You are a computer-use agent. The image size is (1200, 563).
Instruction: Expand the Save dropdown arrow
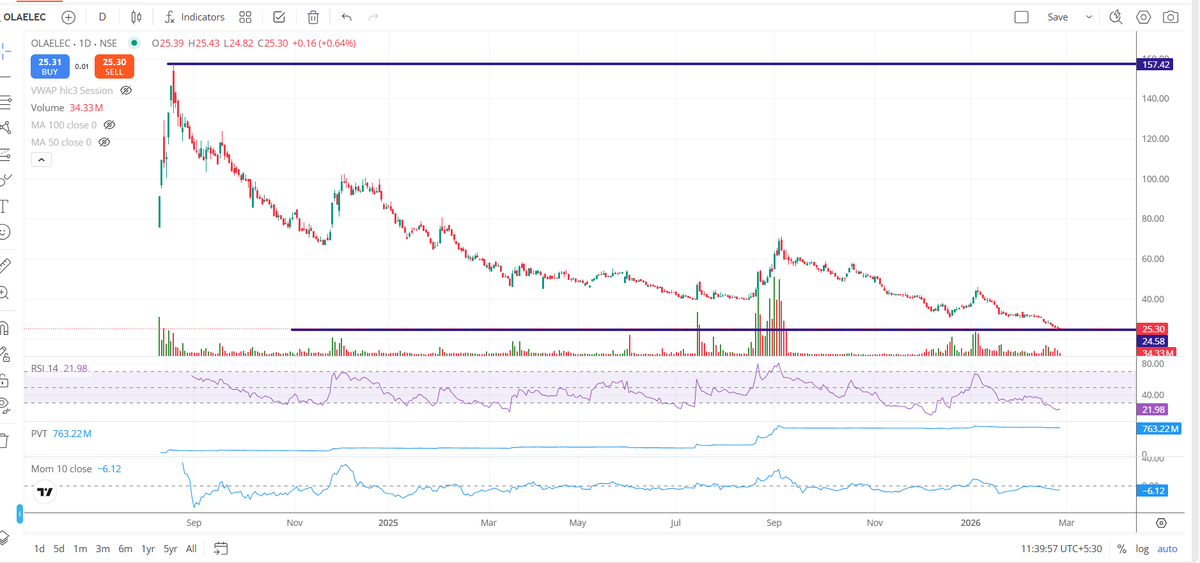click(1089, 17)
